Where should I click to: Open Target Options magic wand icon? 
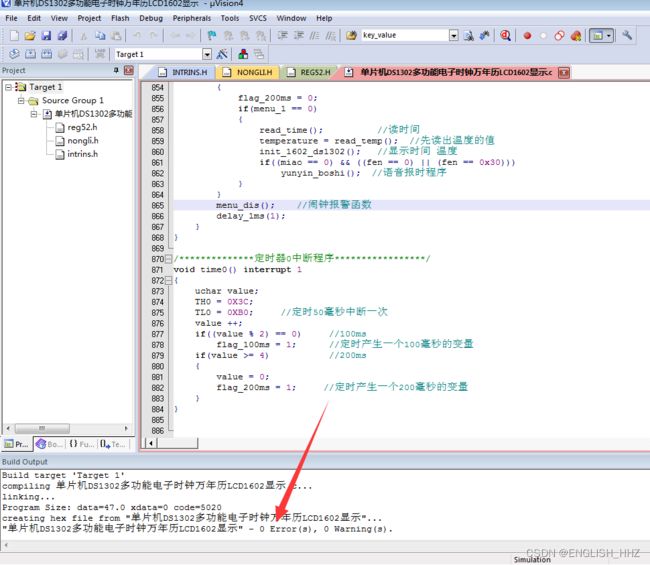223,54
